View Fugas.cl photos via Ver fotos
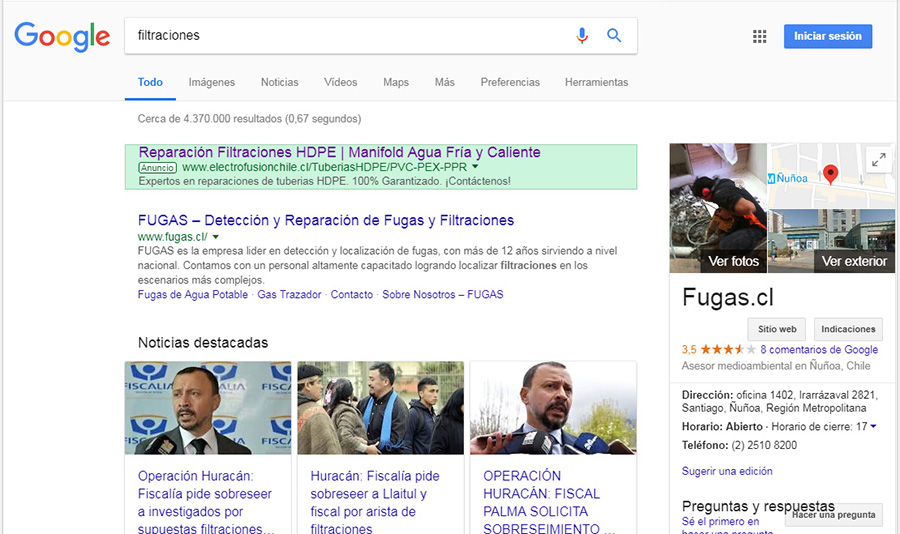Image resolution: width=900 pixels, height=534 pixels. 734,261
